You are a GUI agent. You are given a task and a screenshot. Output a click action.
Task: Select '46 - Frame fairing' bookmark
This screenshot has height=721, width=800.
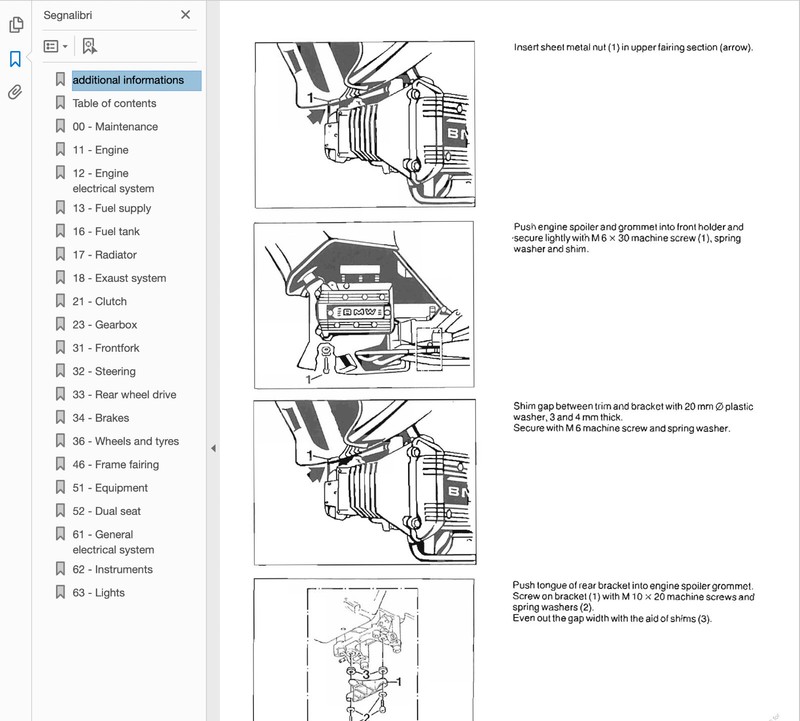116,465
